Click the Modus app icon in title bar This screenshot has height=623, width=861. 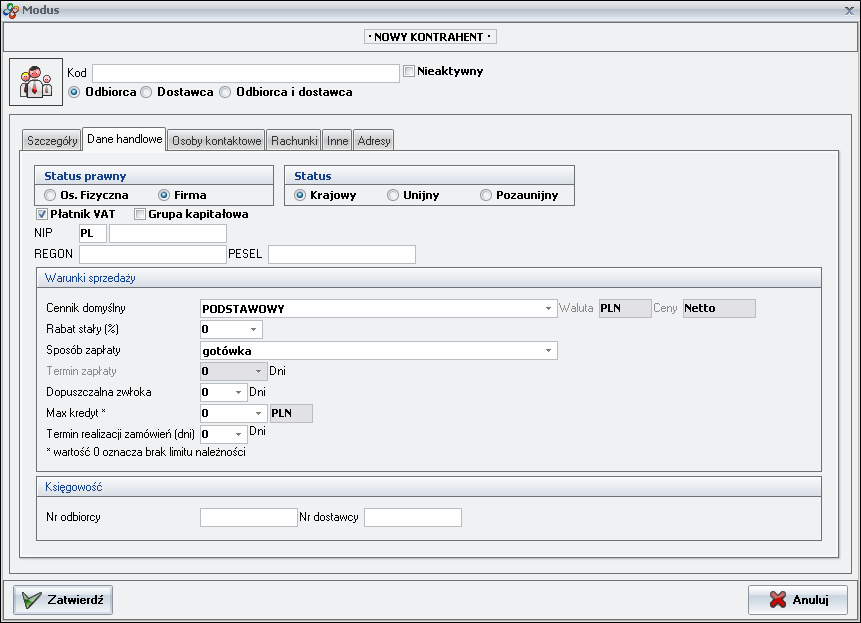[11, 10]
